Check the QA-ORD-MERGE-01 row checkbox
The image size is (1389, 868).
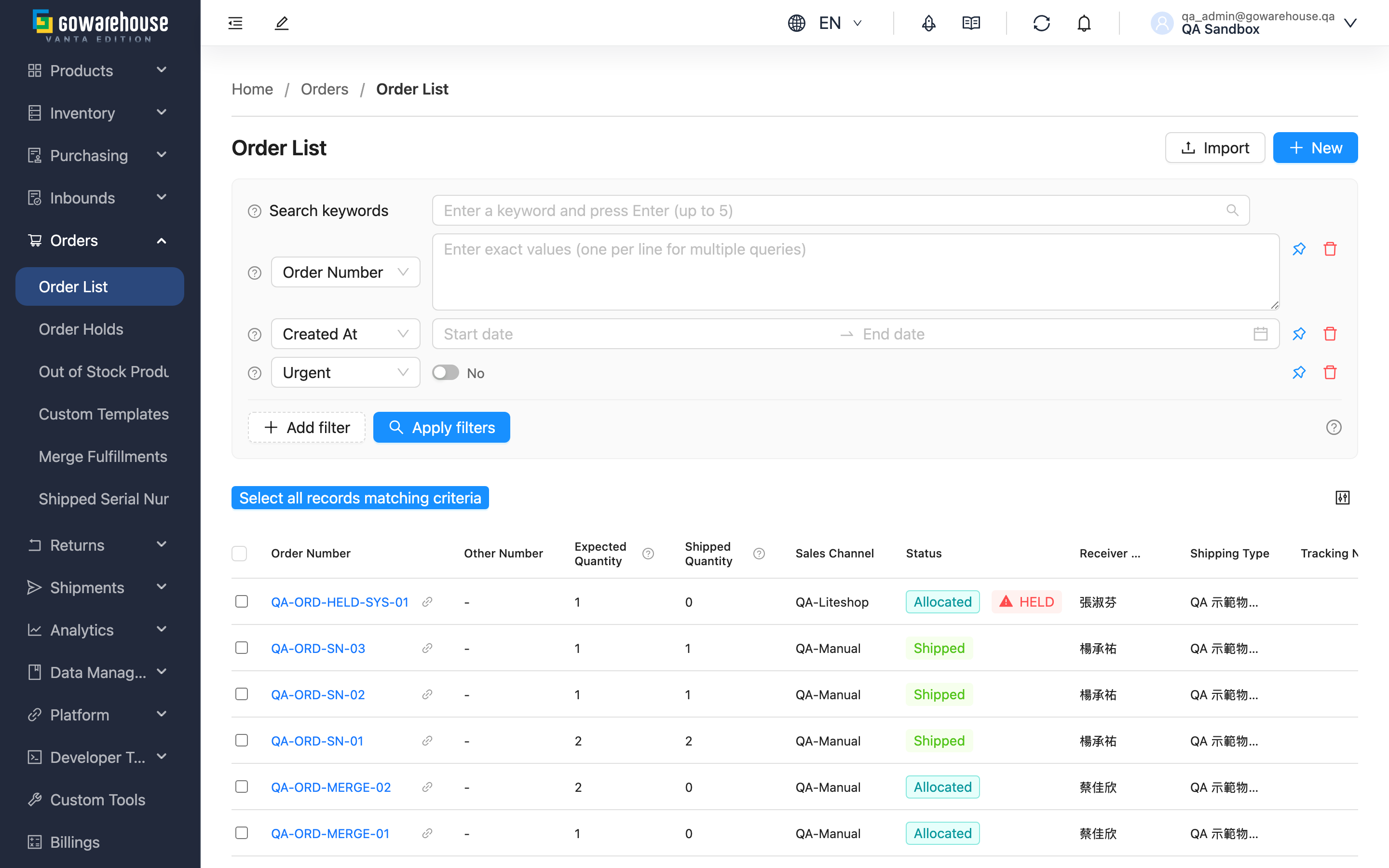242,833
